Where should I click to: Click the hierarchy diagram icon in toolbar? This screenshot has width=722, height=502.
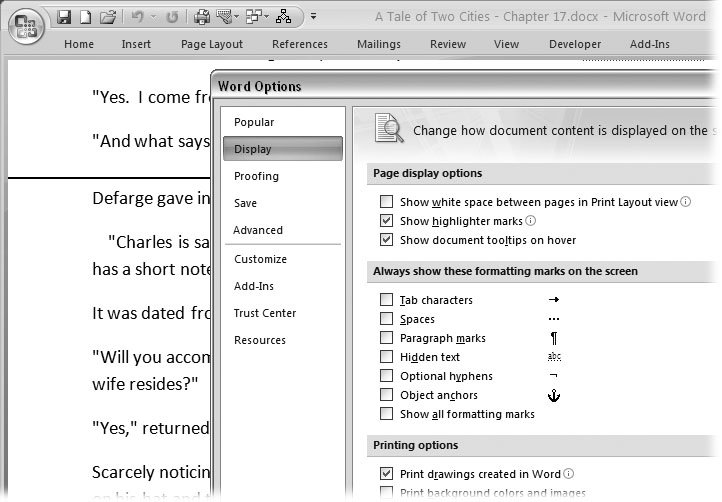[283, 17]
